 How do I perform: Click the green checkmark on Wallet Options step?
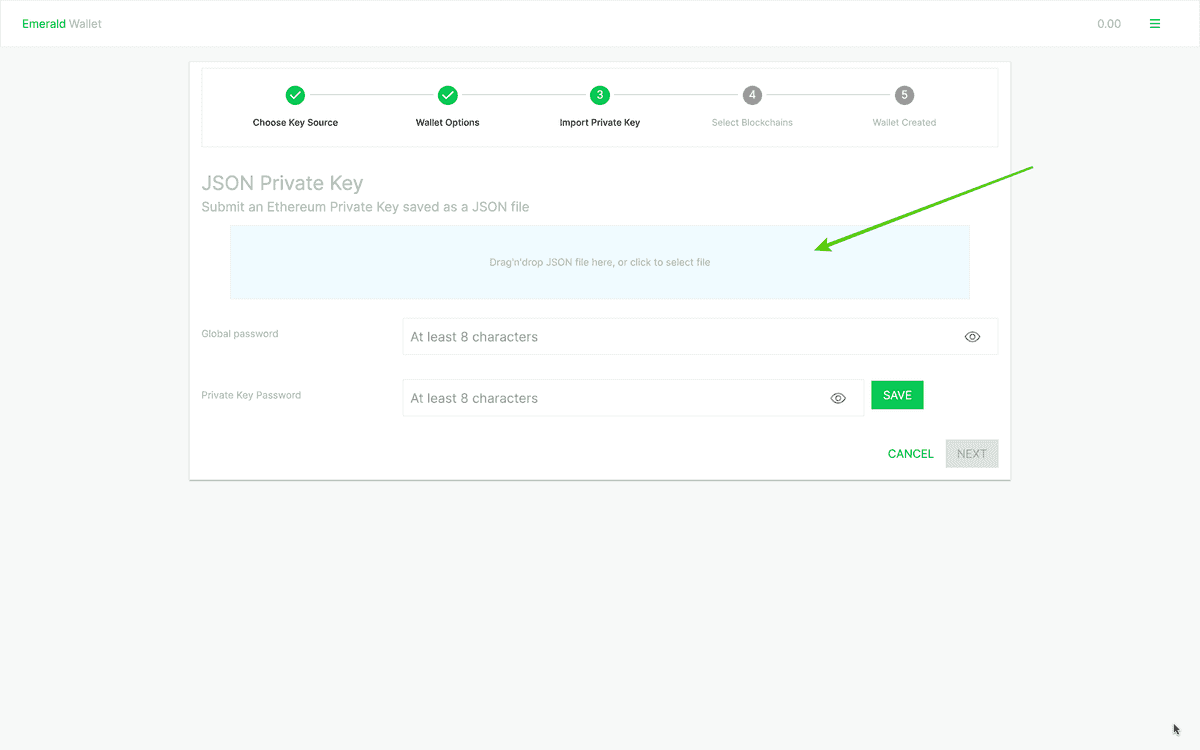pyautogui.click(x=447, y=95)
